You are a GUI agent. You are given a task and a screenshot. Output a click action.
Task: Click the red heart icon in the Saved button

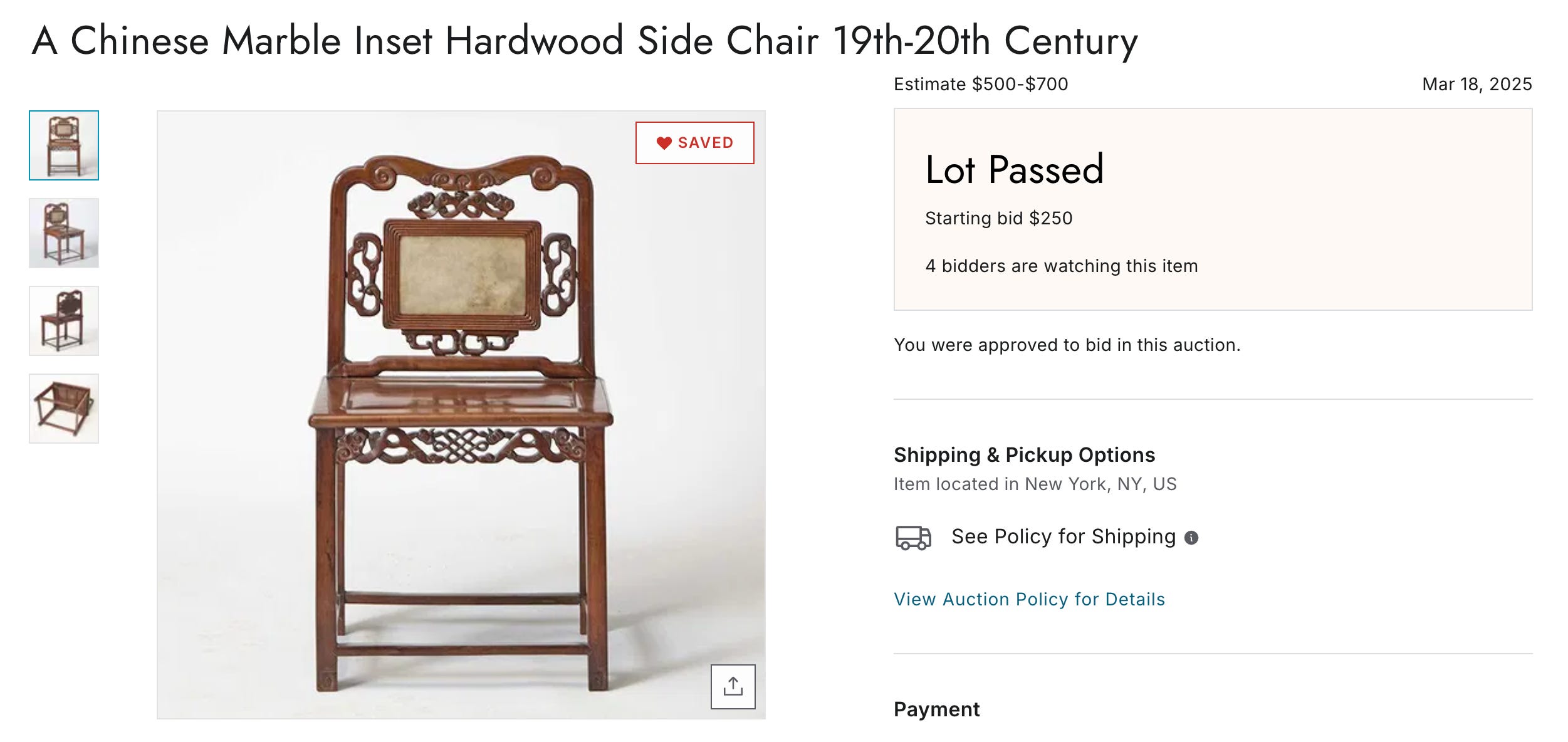(664, 143)
